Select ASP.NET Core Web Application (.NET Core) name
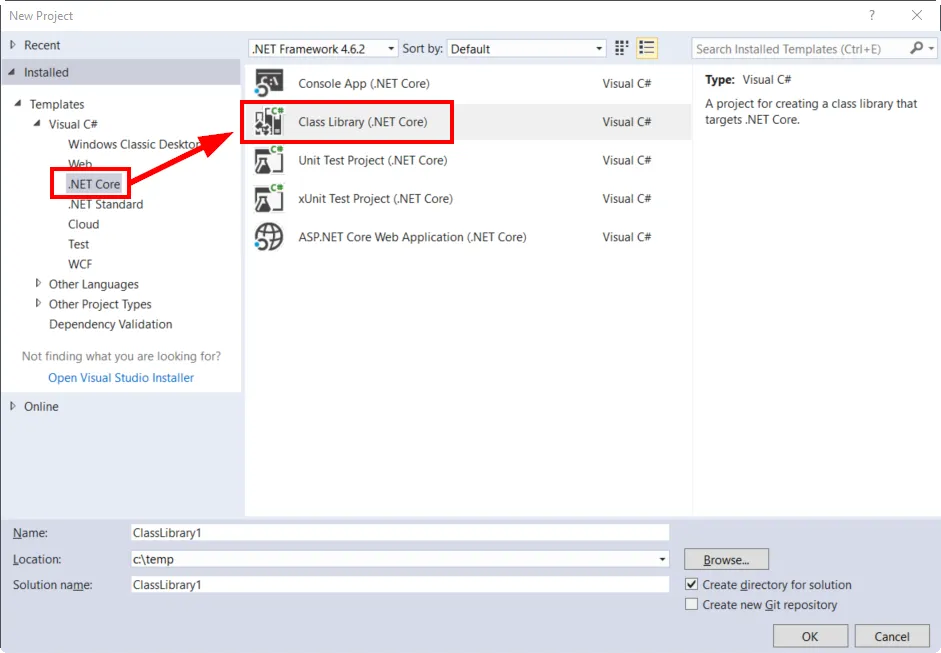 pos(412,237)
